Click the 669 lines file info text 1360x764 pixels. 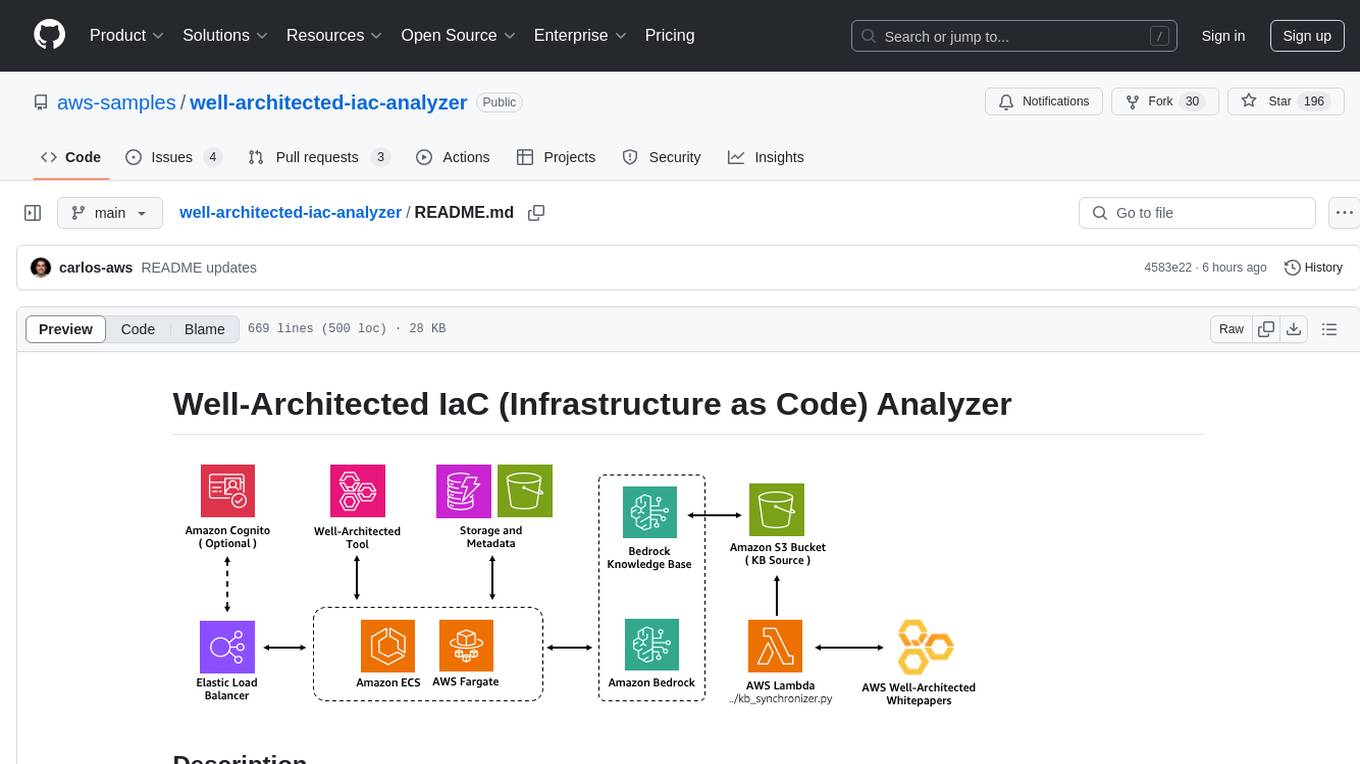347,329
